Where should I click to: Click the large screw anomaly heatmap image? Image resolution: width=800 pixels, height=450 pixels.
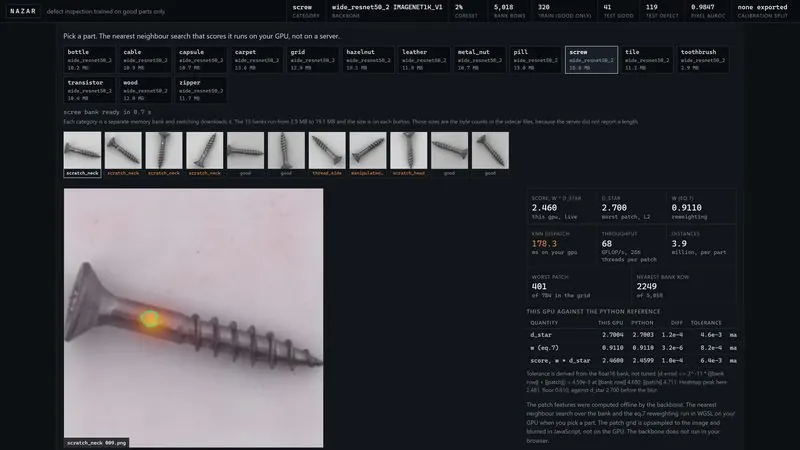click(193, 318)
